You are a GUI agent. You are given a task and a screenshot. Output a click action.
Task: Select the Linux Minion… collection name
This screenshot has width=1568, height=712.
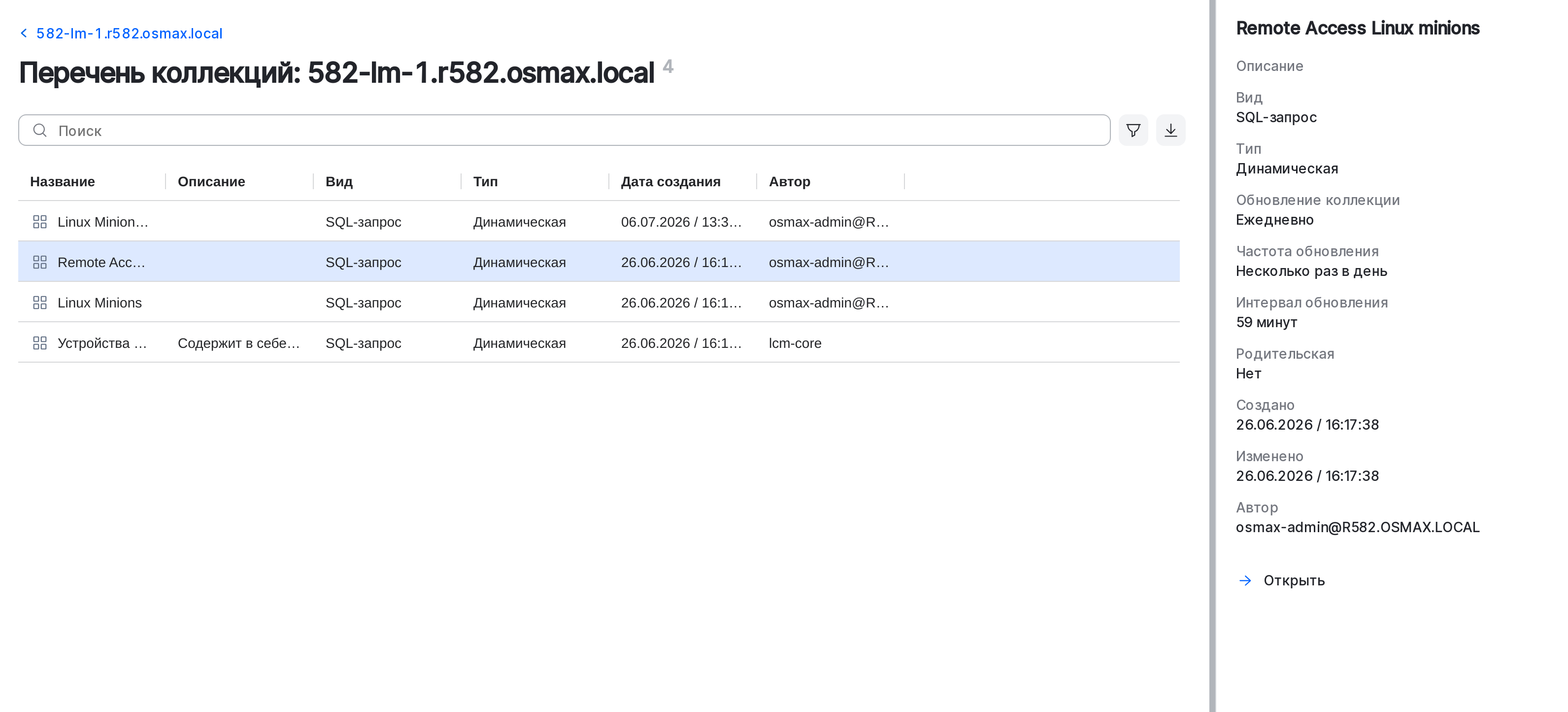tap(103, 222)
